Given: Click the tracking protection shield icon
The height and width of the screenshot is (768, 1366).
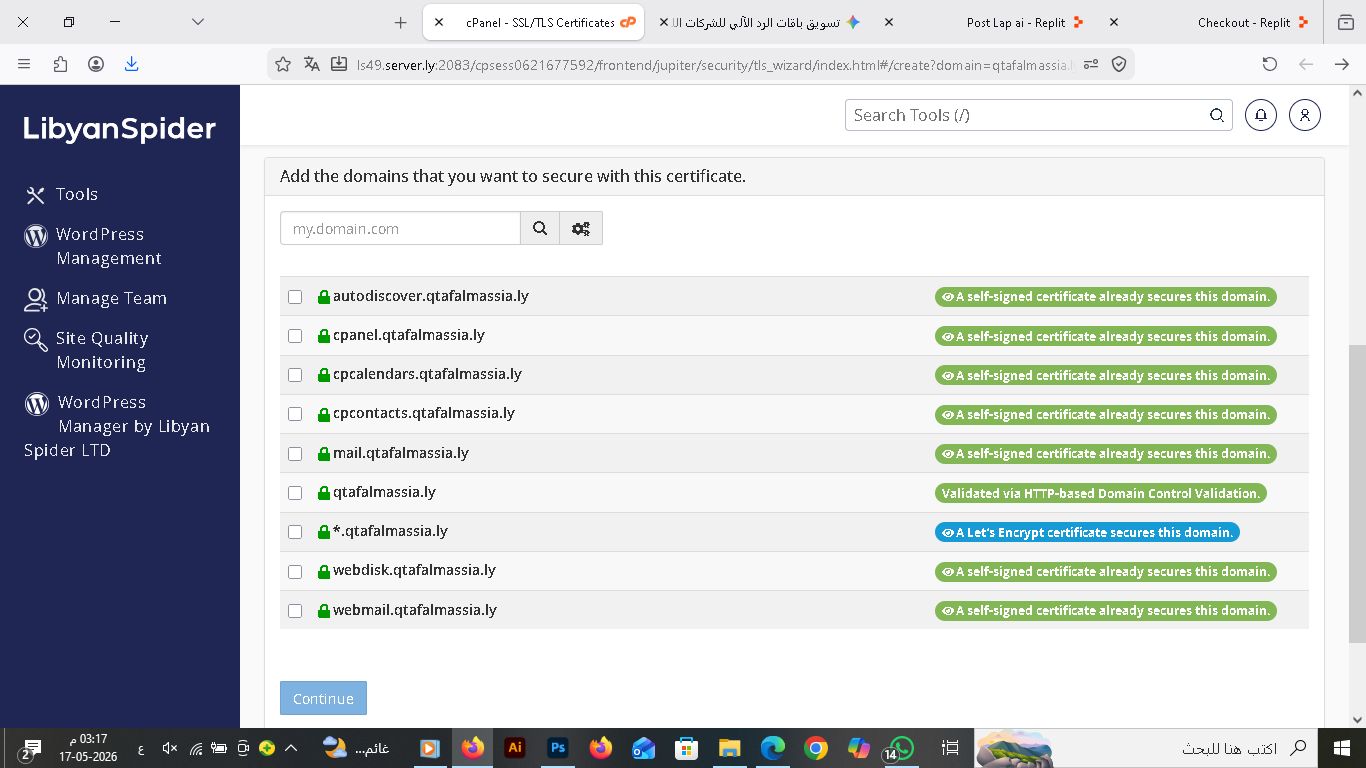Looking at the screenshot, I should click(x=1119, y=64).
